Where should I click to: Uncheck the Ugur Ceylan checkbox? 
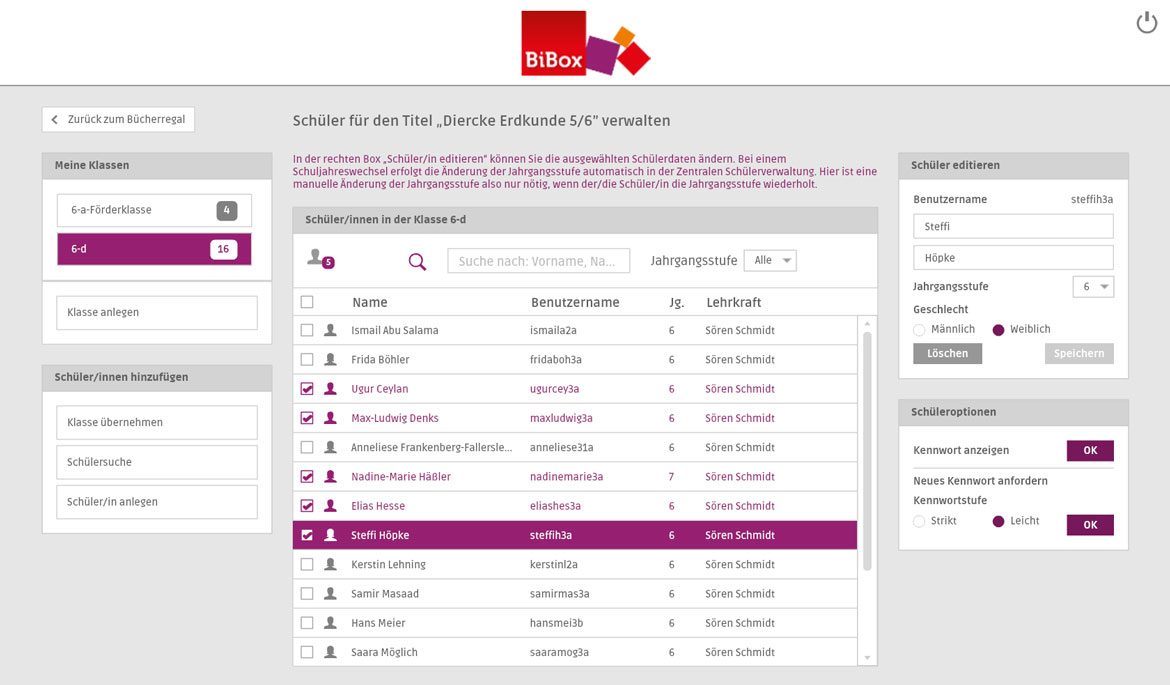point(307,389)
